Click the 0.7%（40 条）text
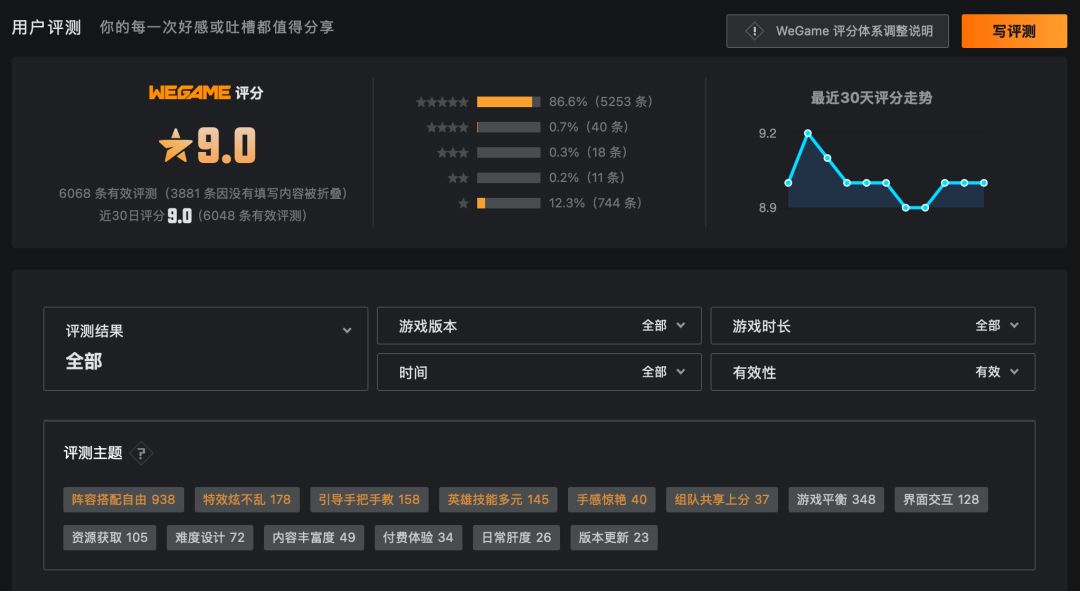 tap(589, 127)
